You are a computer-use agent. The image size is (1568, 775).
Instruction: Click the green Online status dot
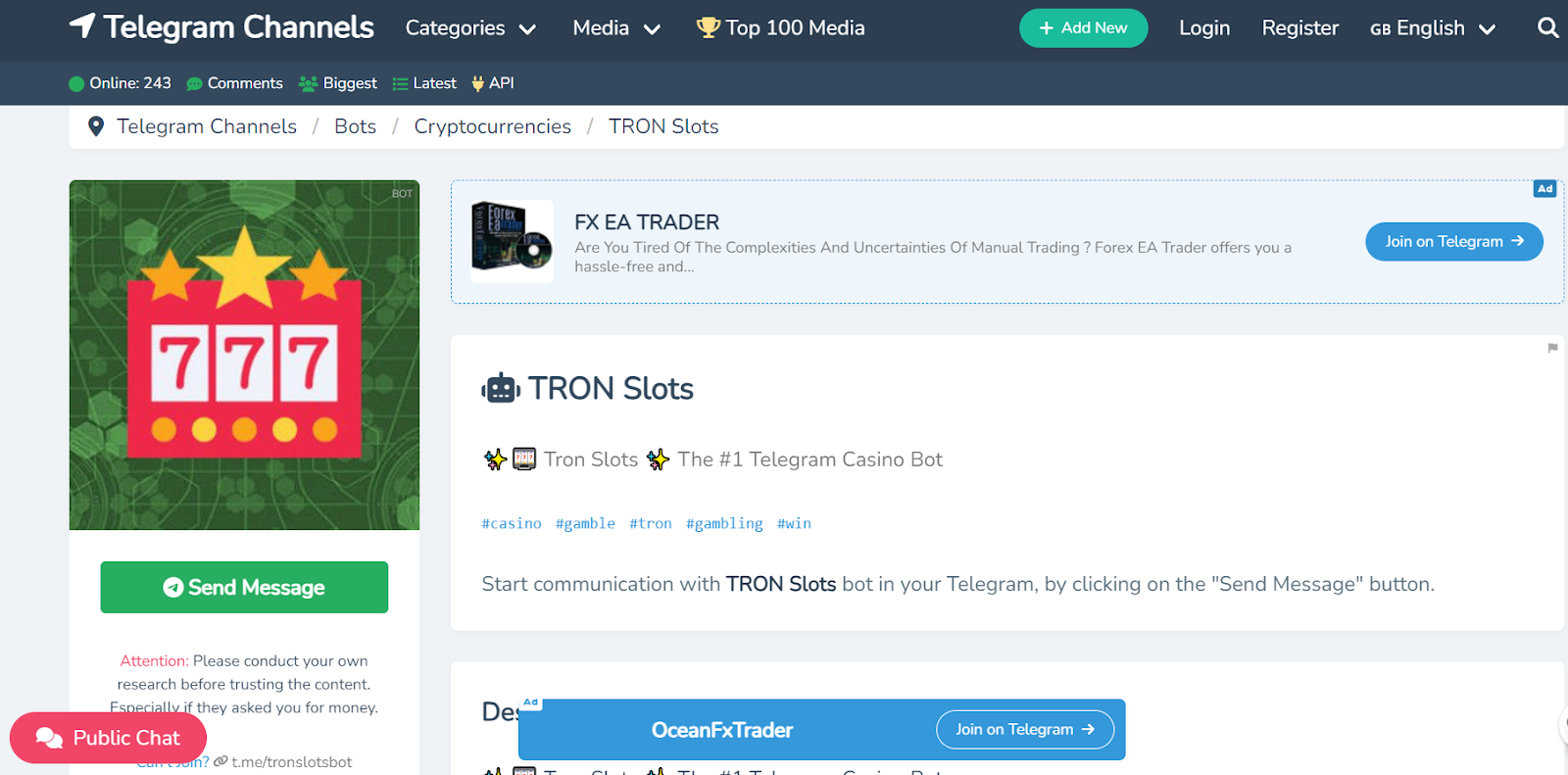click(x=76, y=83)
